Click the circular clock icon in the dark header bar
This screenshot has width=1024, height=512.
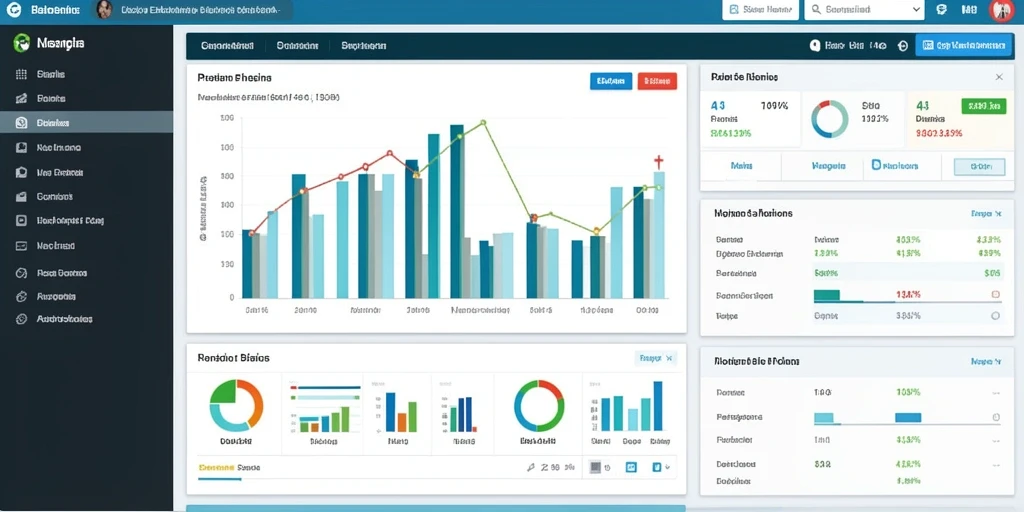(x=903, y=46)
